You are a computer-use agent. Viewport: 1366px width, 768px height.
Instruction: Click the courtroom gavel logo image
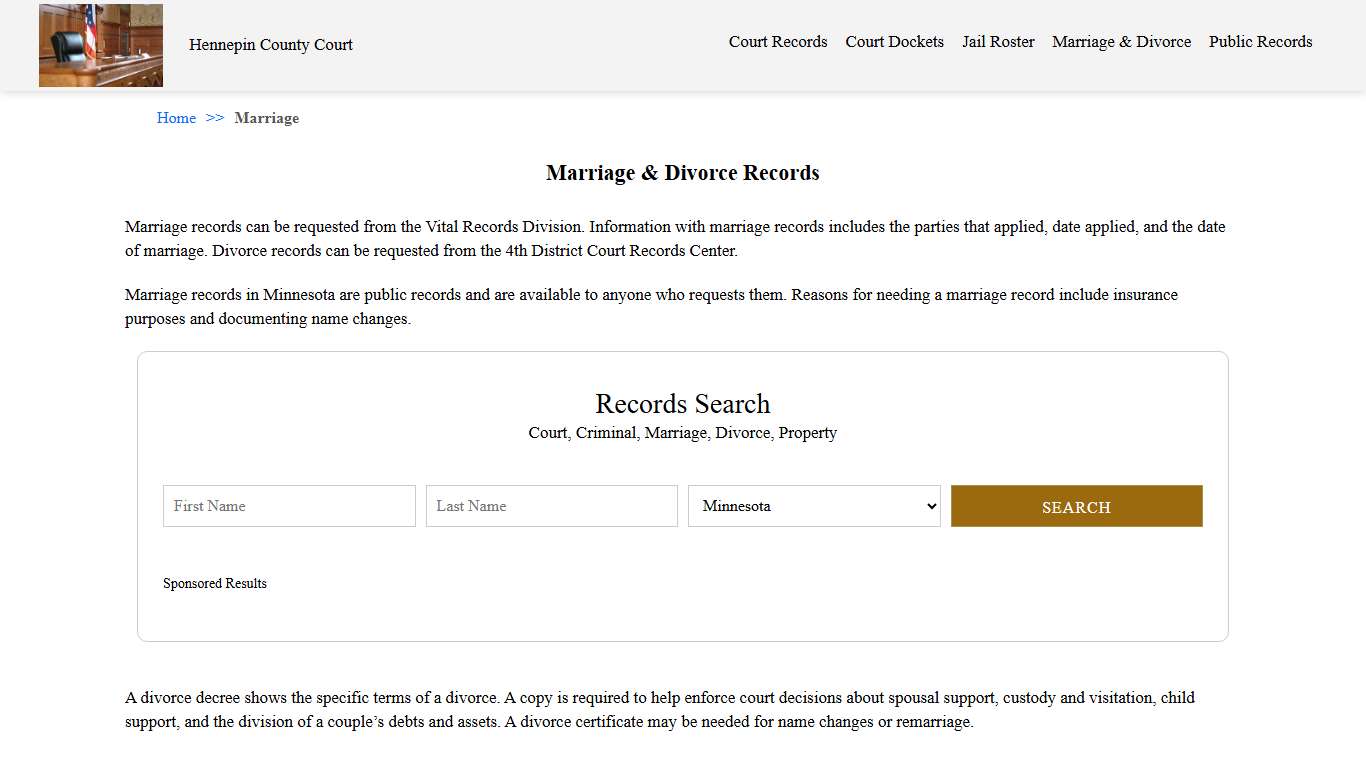click(100, 45)
